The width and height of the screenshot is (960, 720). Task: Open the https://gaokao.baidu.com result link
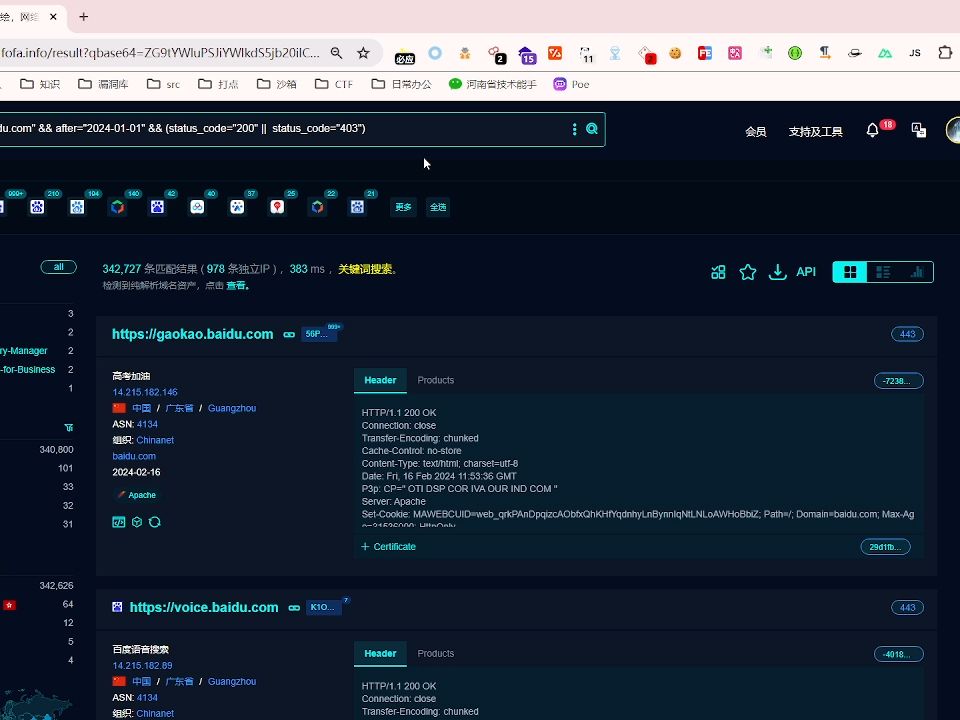pos(192,334)
